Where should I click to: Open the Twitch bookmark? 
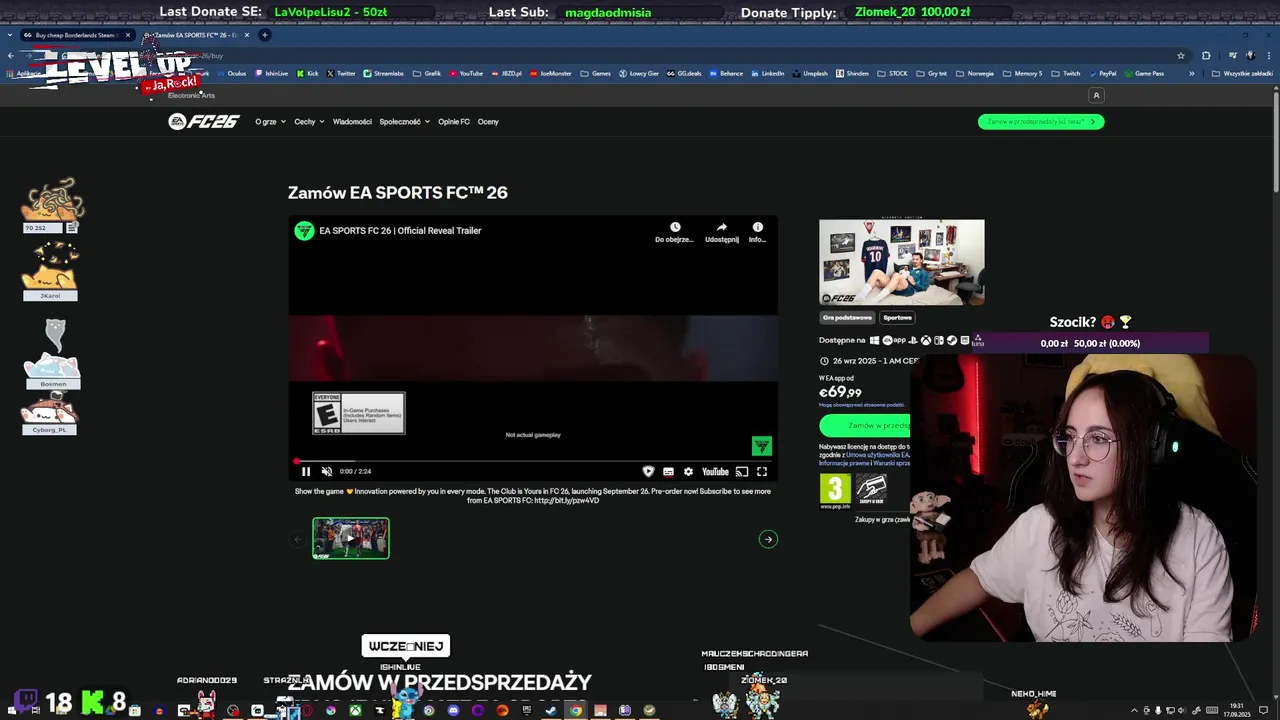[1066, 73]
